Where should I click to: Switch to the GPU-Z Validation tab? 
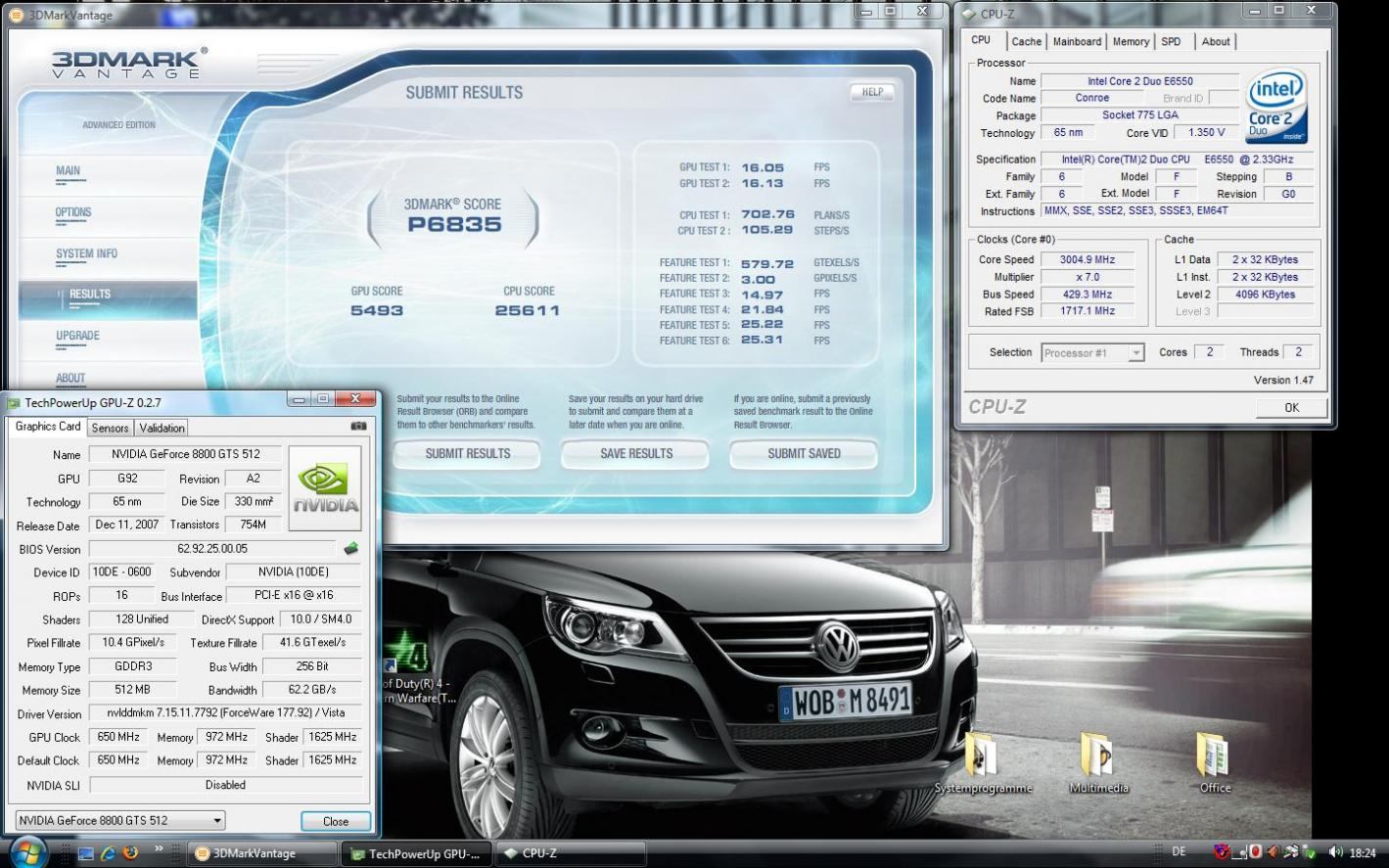click(162, 428)
